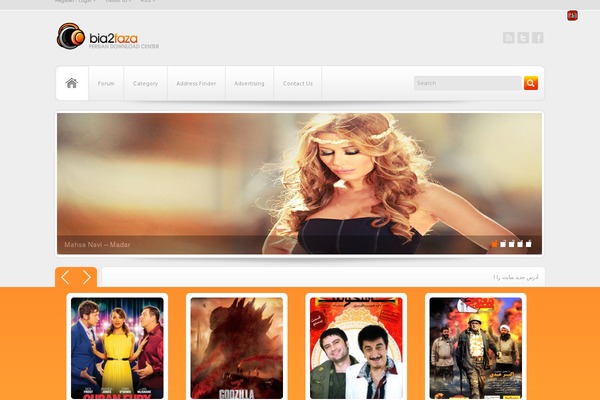The width and height of the screenshot is (600, 400).
Task: Open the RSS feed icon
Action: pyautogui.click(x=509, y=38)
